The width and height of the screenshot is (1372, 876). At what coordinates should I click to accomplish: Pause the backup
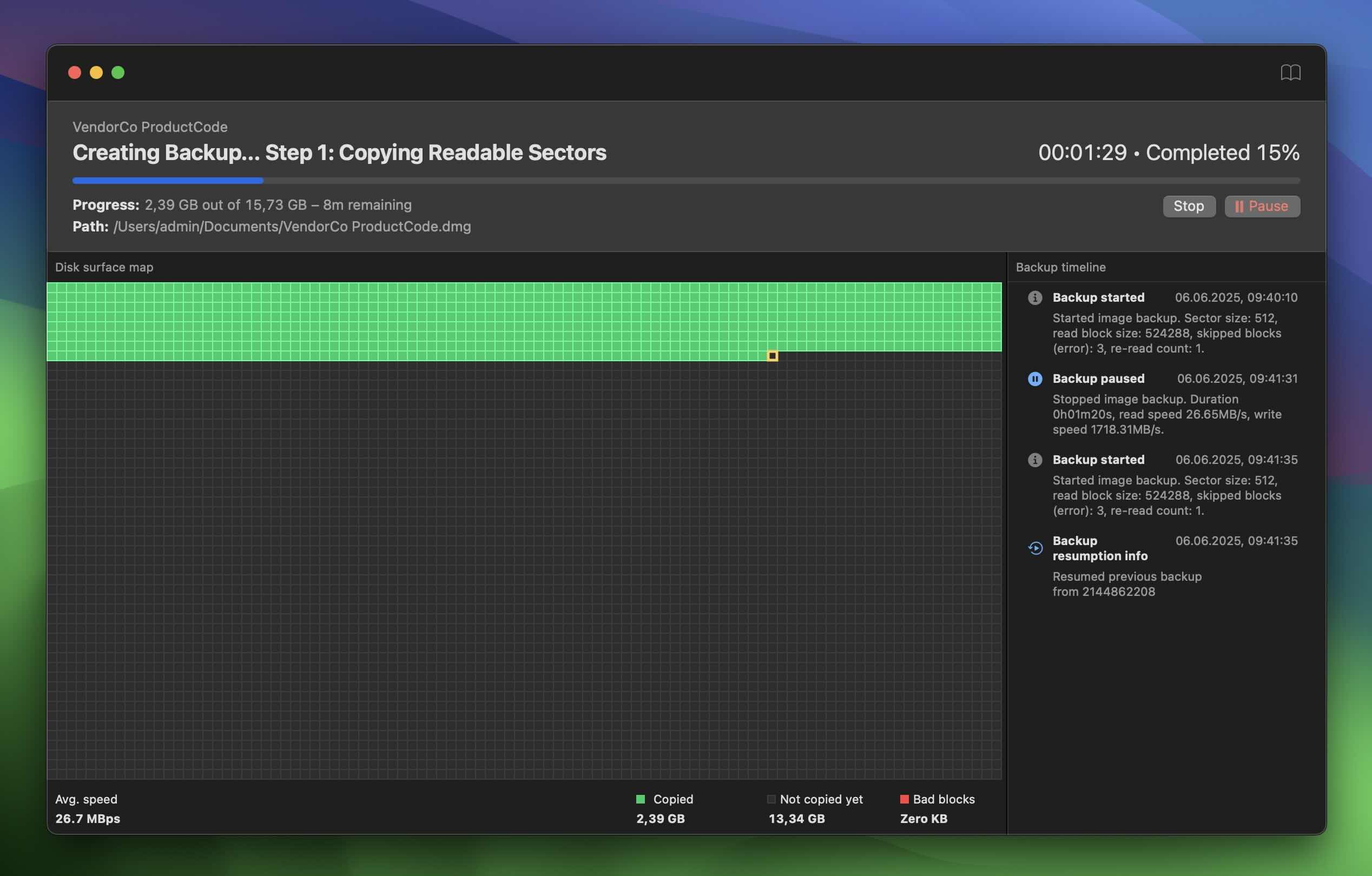click(x=1262, y=205)
